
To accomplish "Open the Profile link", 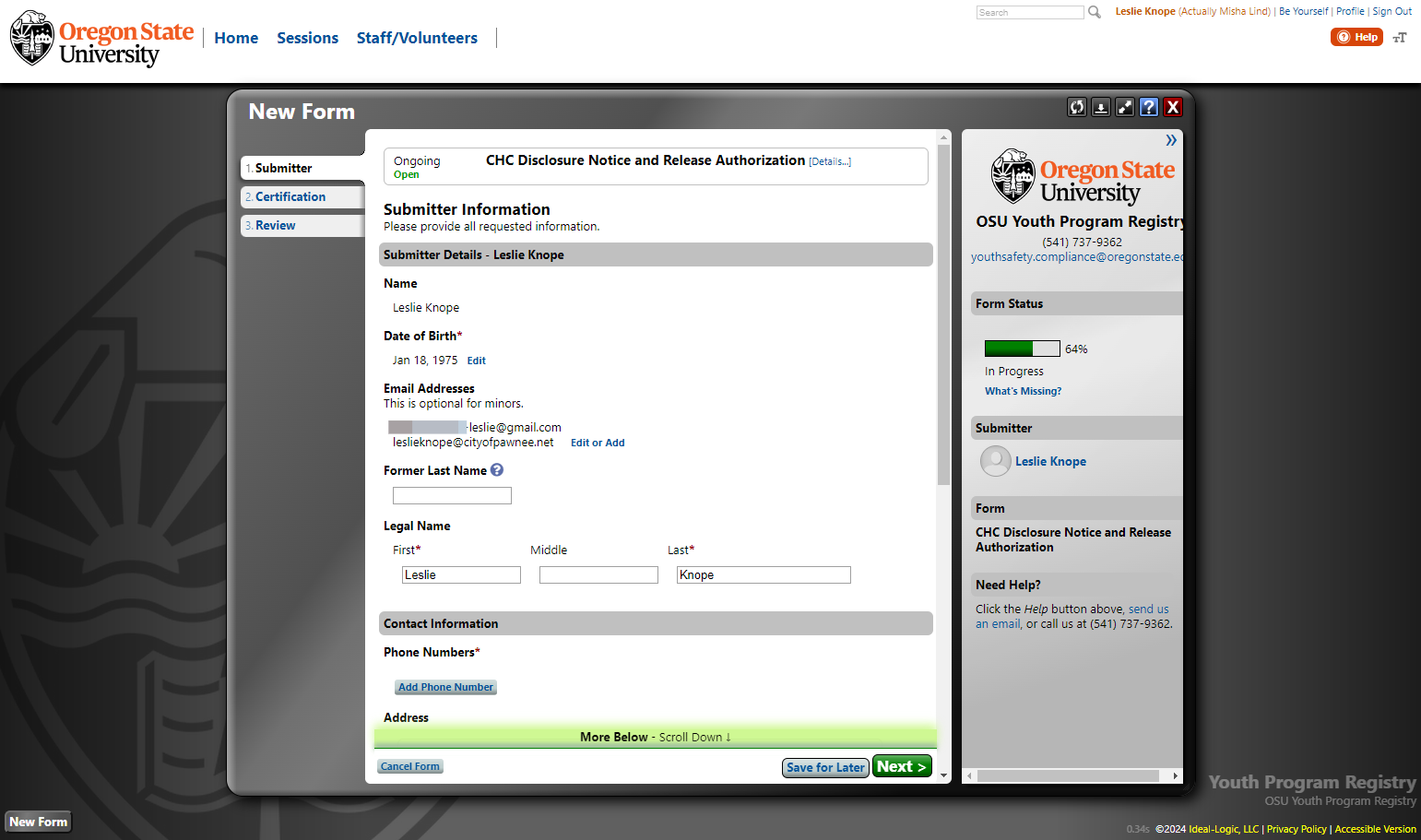I will (1350, 11).
